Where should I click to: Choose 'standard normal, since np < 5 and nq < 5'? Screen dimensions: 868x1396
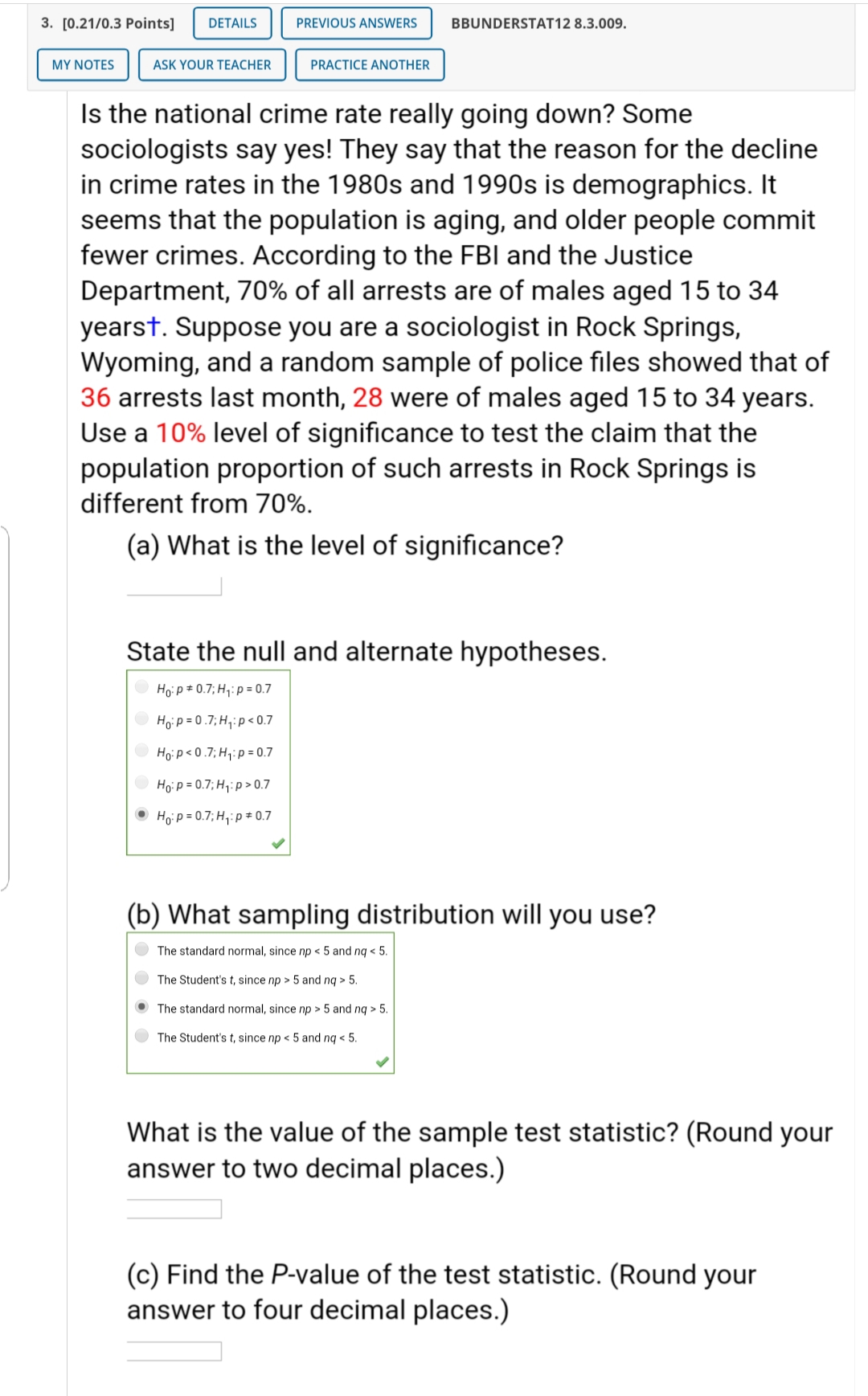[141, 951]
